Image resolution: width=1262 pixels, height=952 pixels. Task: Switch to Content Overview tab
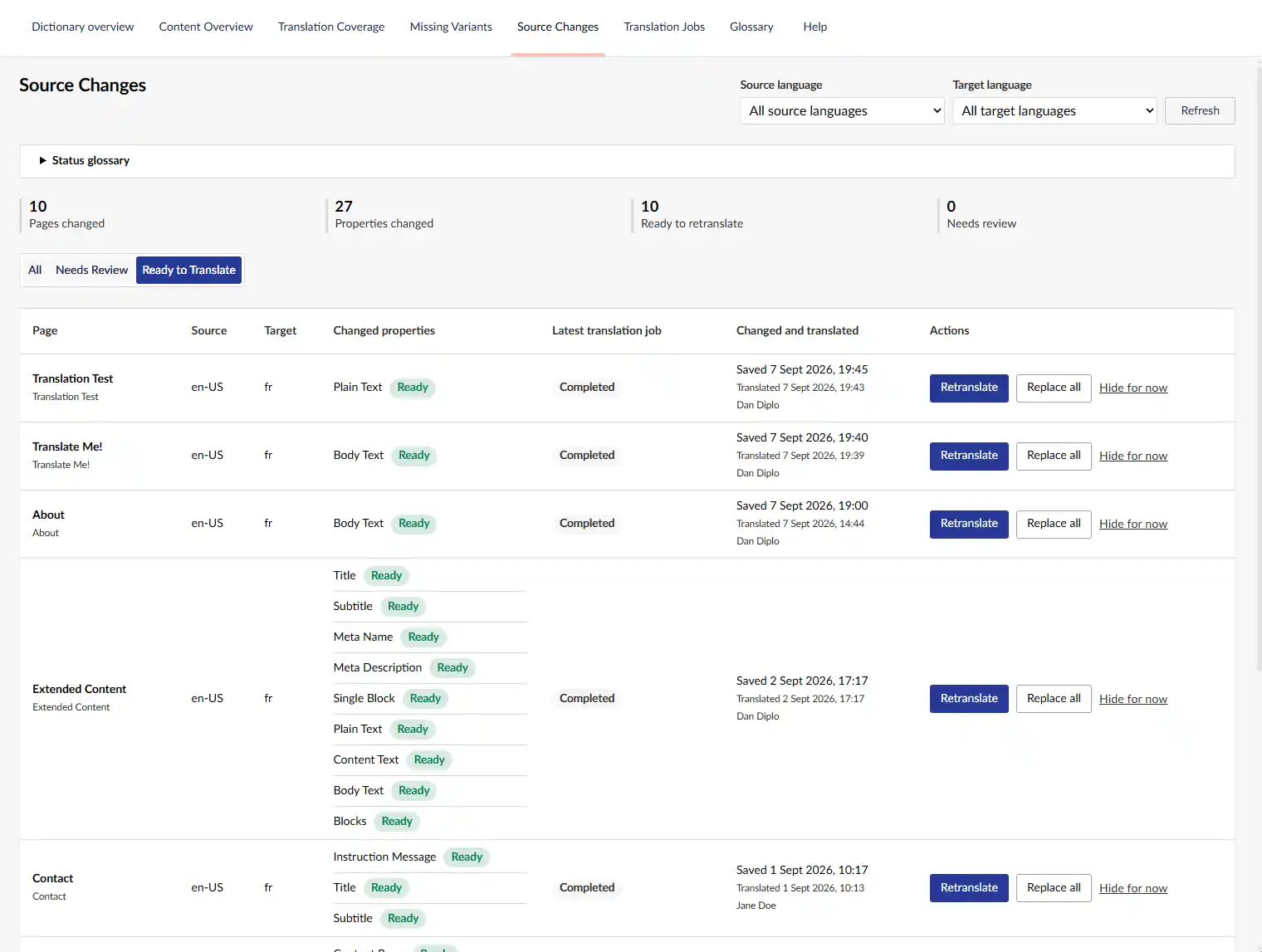206,27
